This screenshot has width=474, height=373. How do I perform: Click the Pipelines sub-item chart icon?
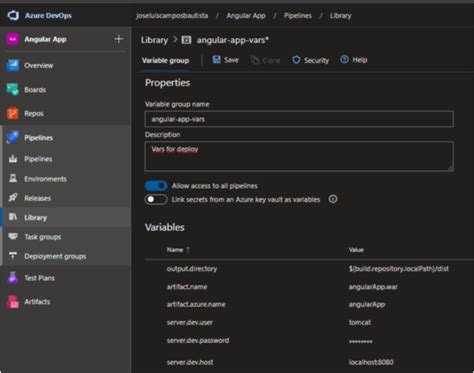pos(13,159)
